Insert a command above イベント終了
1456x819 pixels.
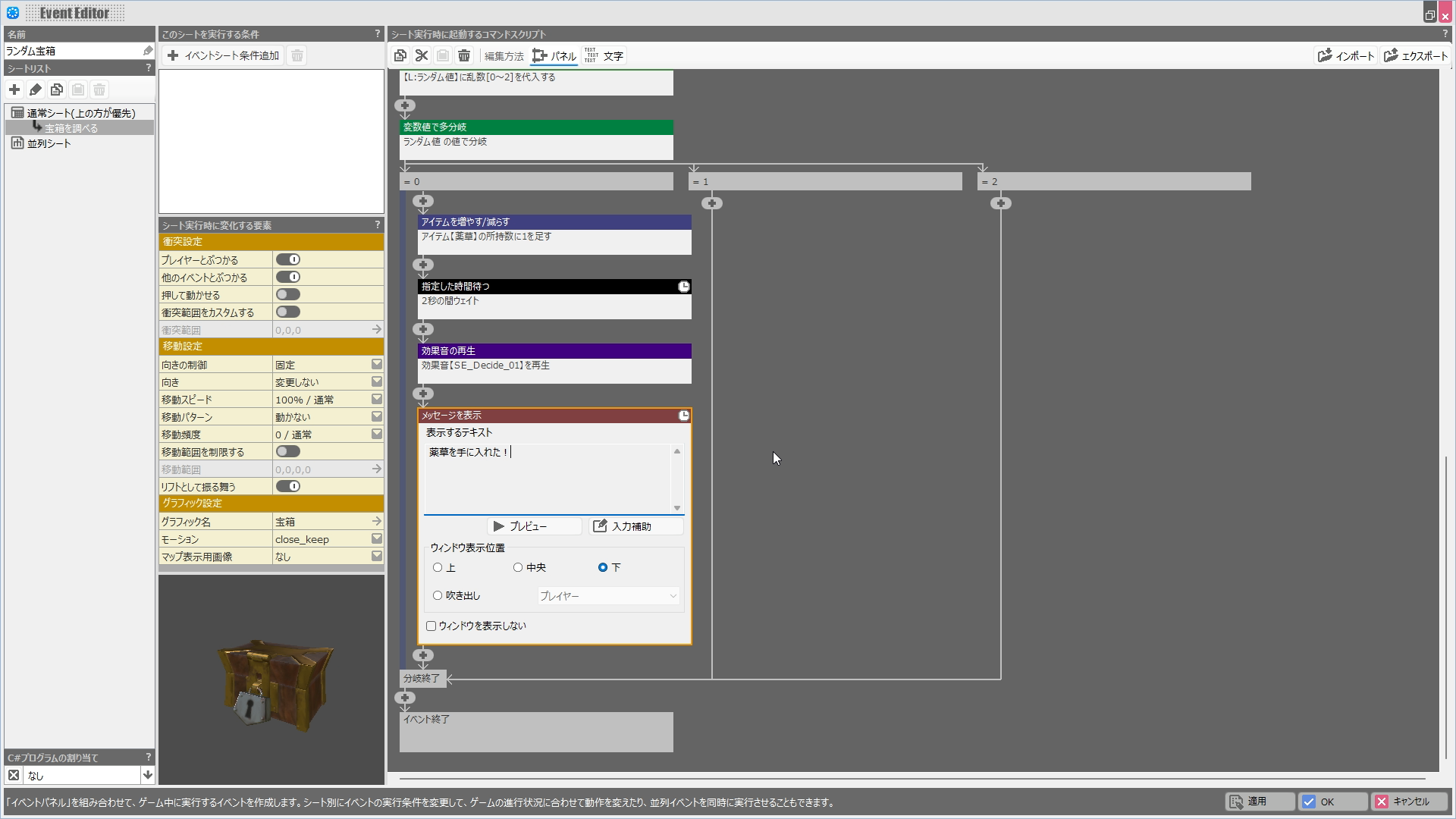[x=405, y=698]
